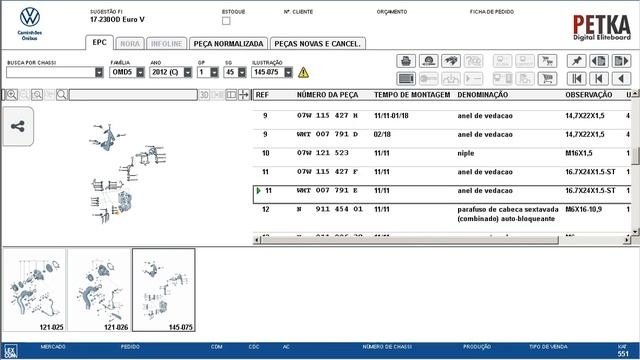Click the greyed download tray icon
The image size is (640, 360).
pyautogui.click(x=451, y=78)
